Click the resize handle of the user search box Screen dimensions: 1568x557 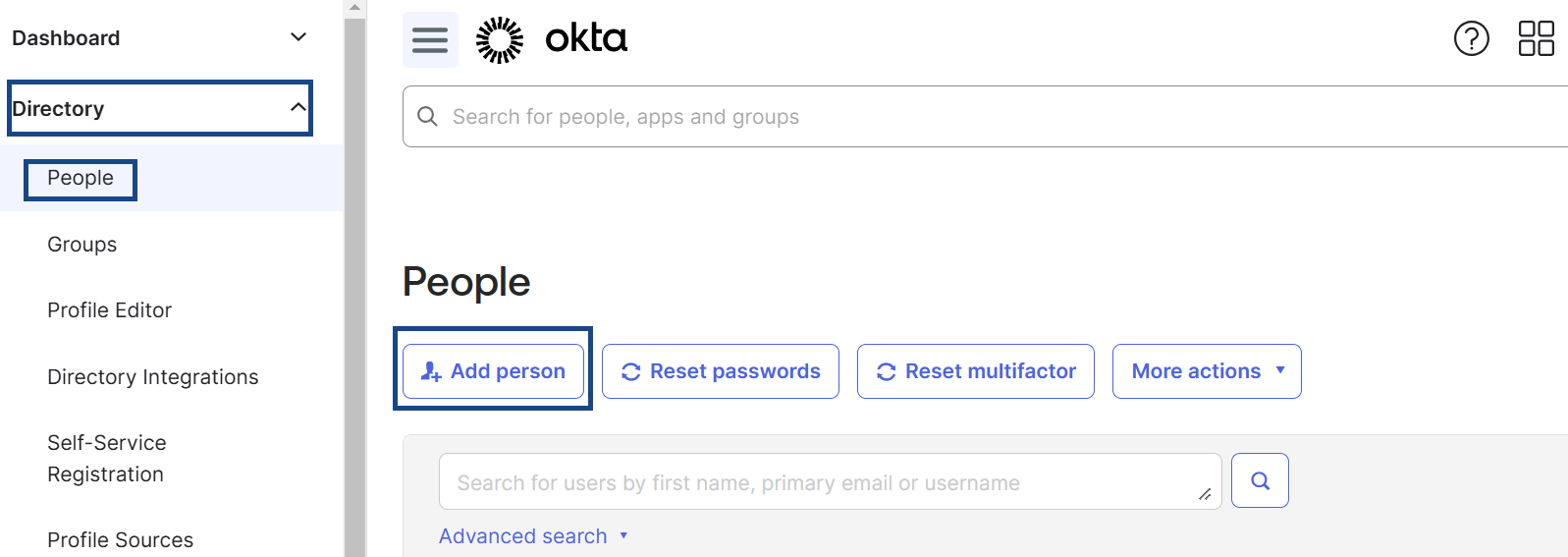click(x=1205, y=494)
